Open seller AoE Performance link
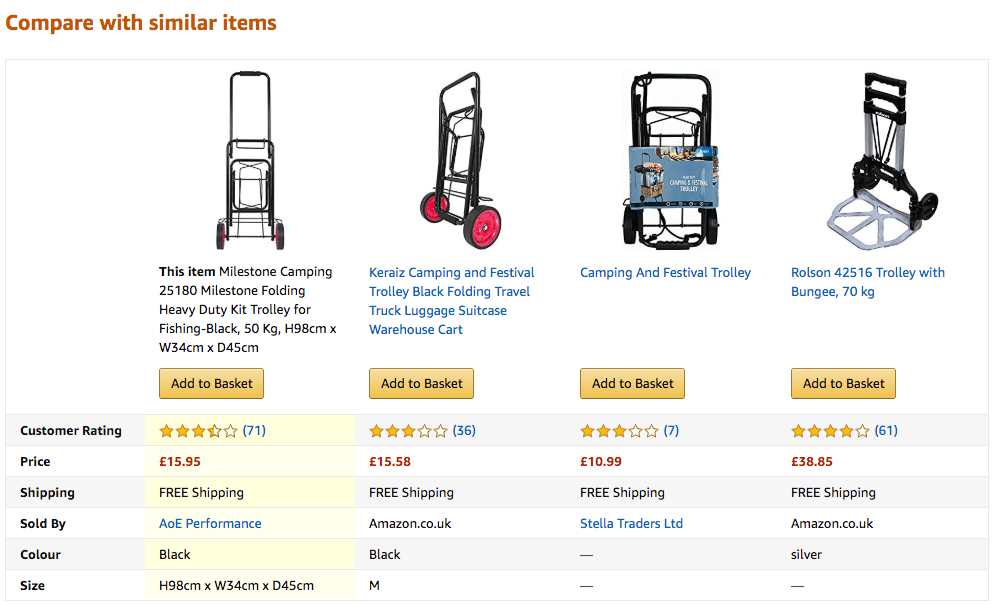Viewport: 992px width, 605px height. click(x=210, y=523)
